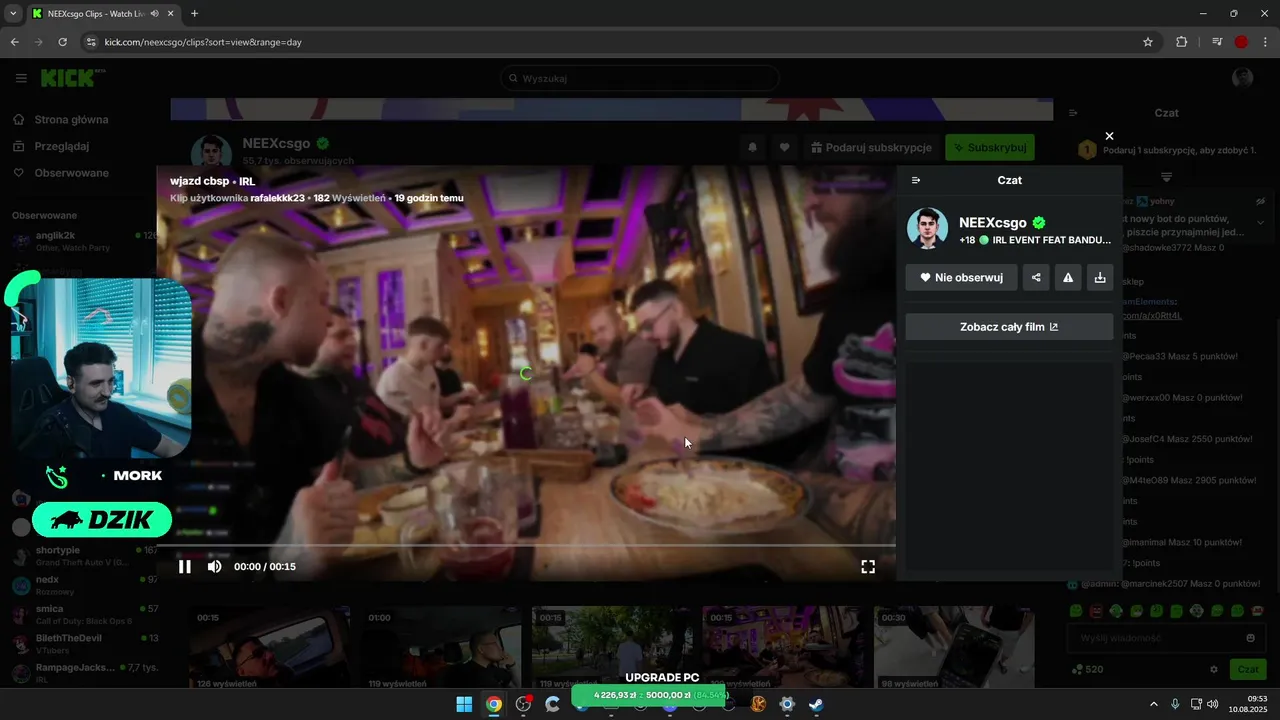Bookmark this page with the star icon
1280x720 pixels.
pos(1148,42)
